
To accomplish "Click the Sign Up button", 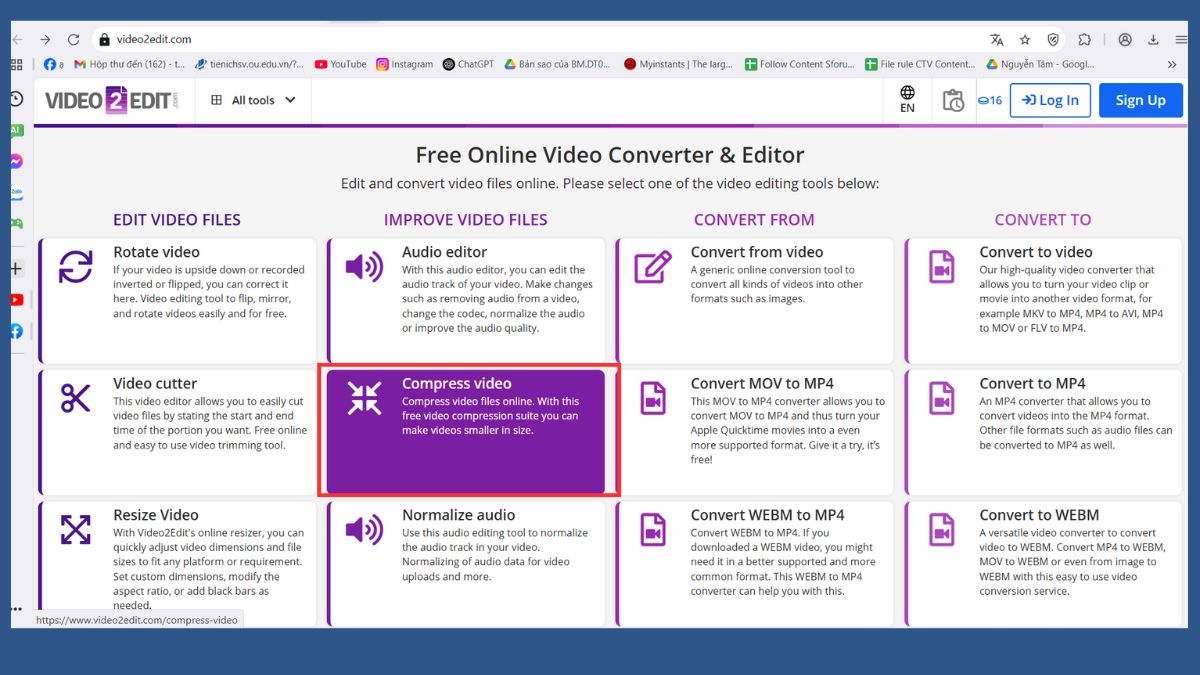I will tap(1140, 99).
